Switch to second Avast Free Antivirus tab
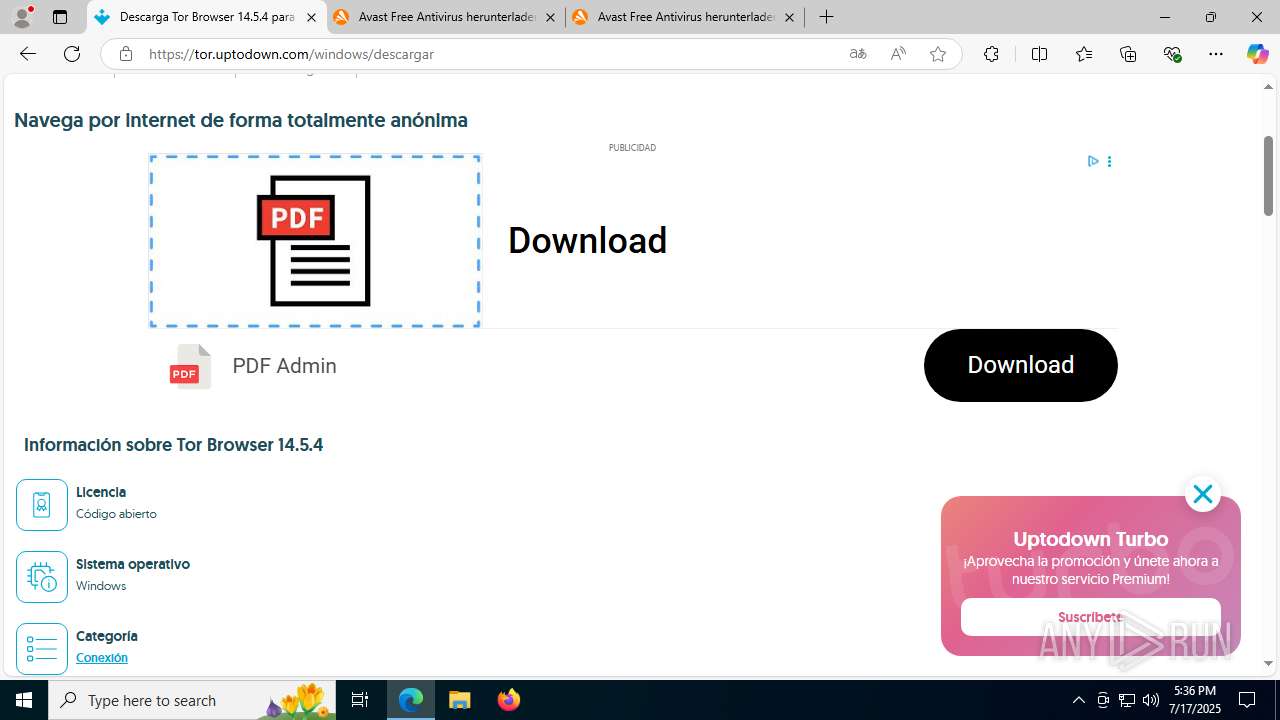This screenshot has width=1280, height=720. click(x=685, y=17)
